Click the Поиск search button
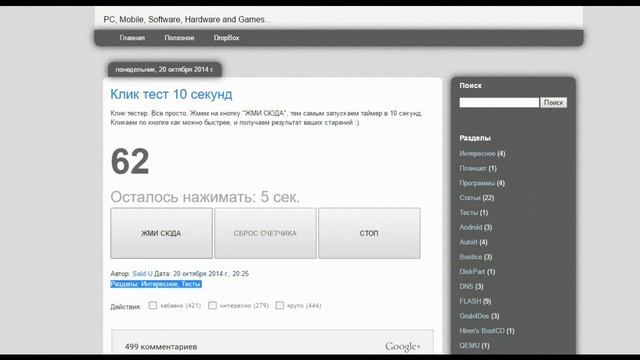Image resolution: width=640 pixels, height=360 pixels. 553,102
